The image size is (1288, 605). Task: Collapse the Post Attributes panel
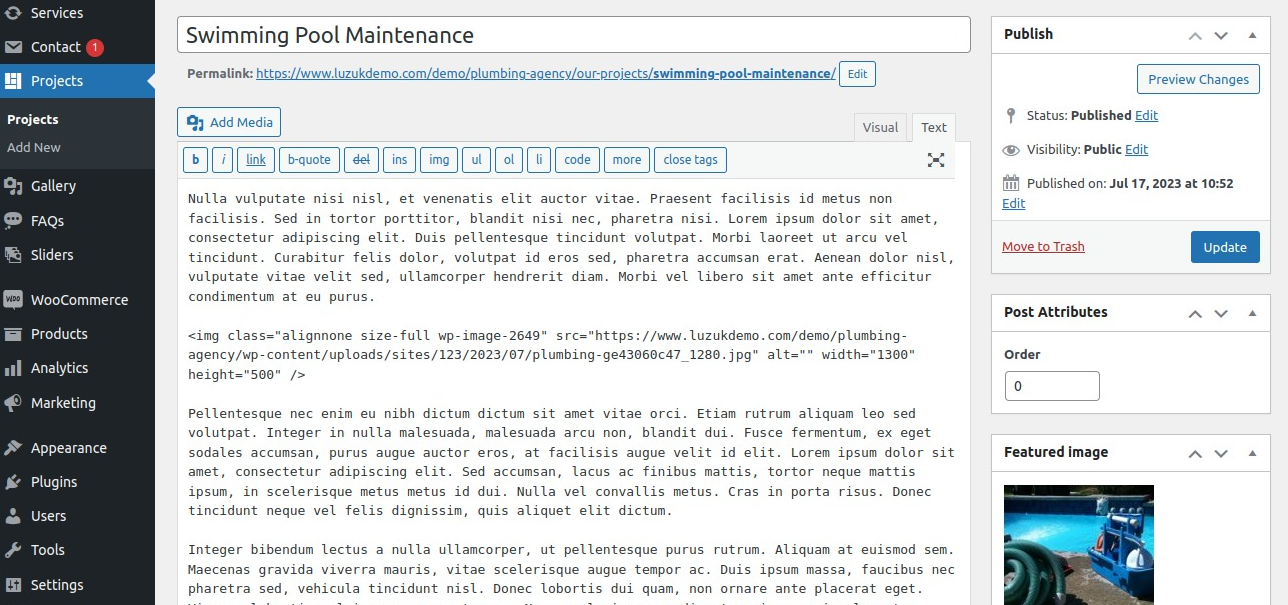pos(1252,312)
